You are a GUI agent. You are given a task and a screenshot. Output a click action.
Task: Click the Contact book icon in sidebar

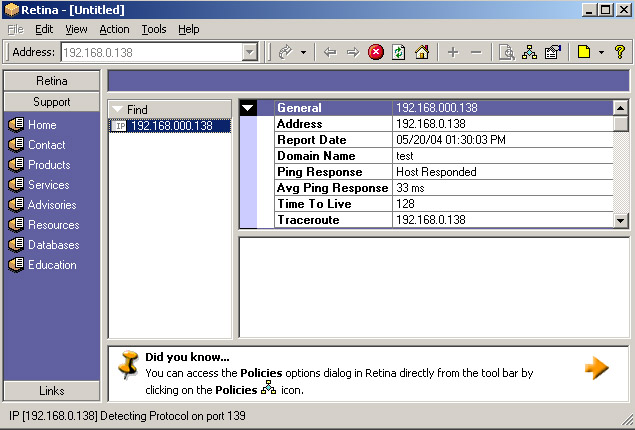pyautogui.click(x=16, y=145)
